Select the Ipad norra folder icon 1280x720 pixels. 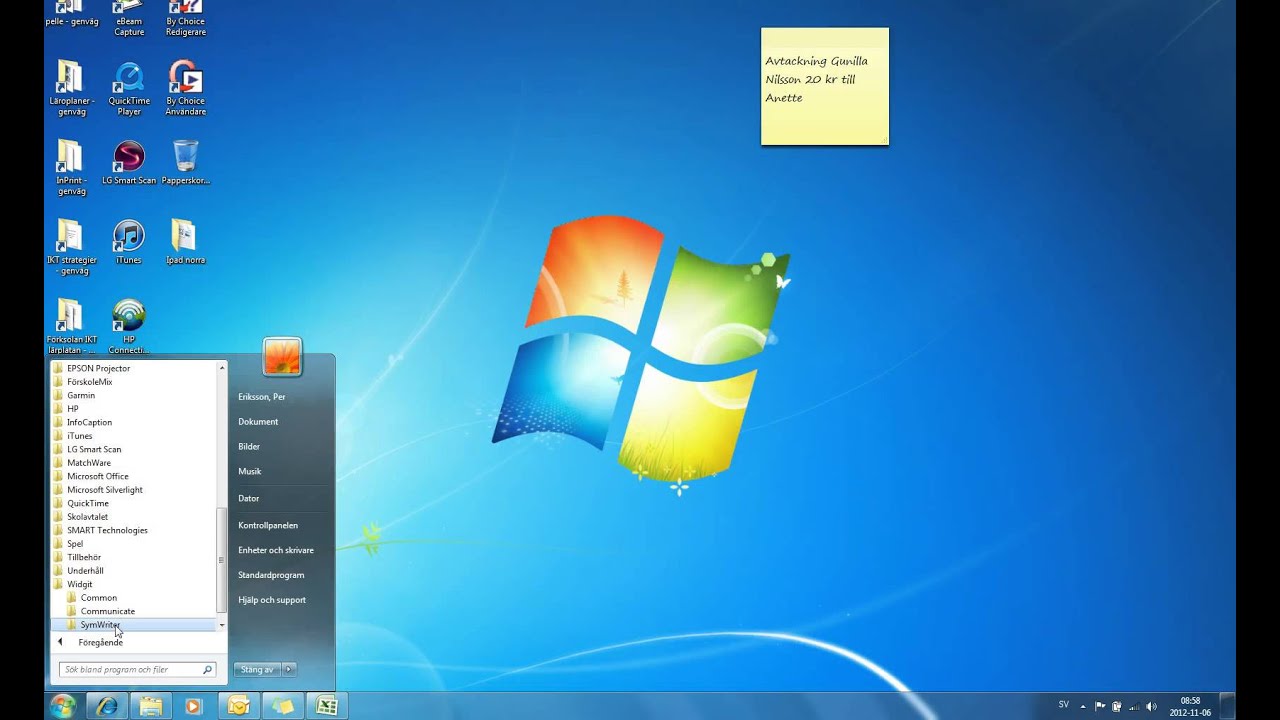point(185,242)
